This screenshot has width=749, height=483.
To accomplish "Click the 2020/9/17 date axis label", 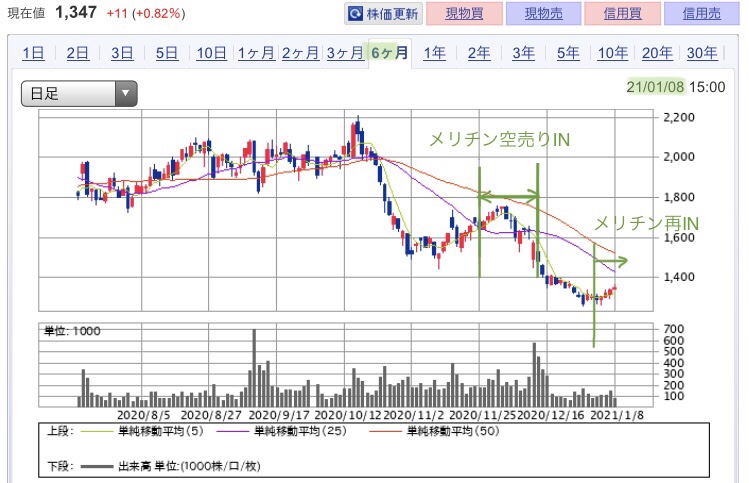I will (x=279, y=415).
